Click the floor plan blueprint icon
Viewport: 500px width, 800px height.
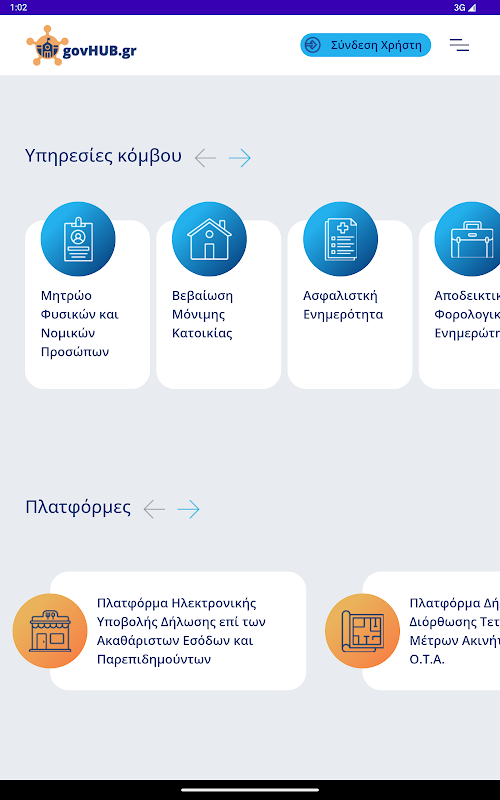click(x=362, y=631)
